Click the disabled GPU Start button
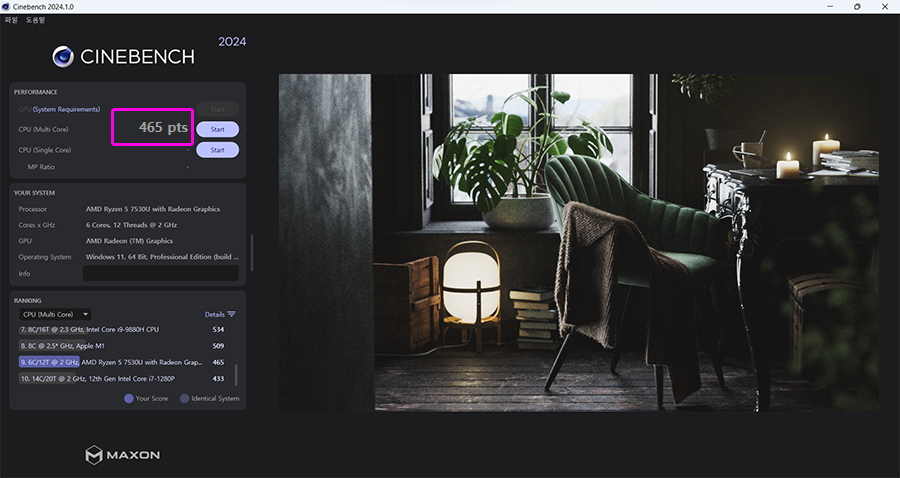The image size is (900, 478). [x=218, y=109]
